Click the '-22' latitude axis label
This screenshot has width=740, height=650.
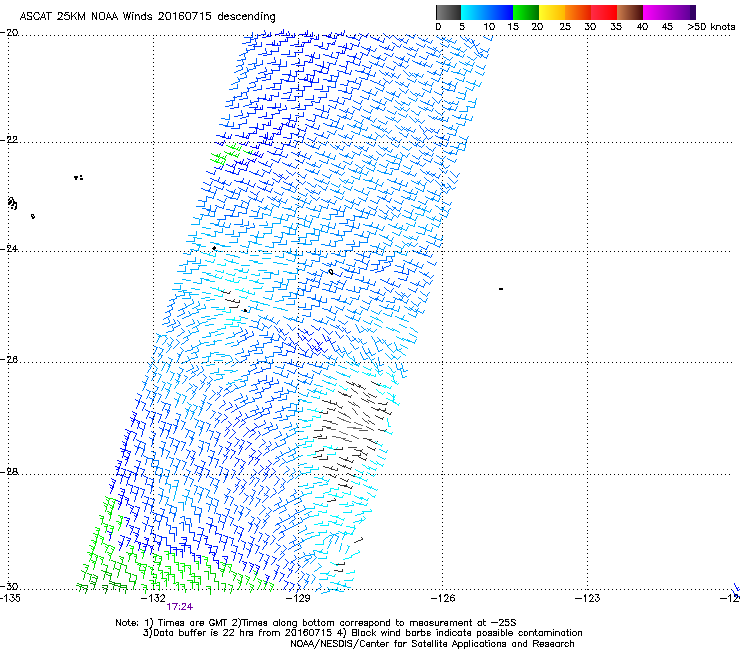pos(9,140)
